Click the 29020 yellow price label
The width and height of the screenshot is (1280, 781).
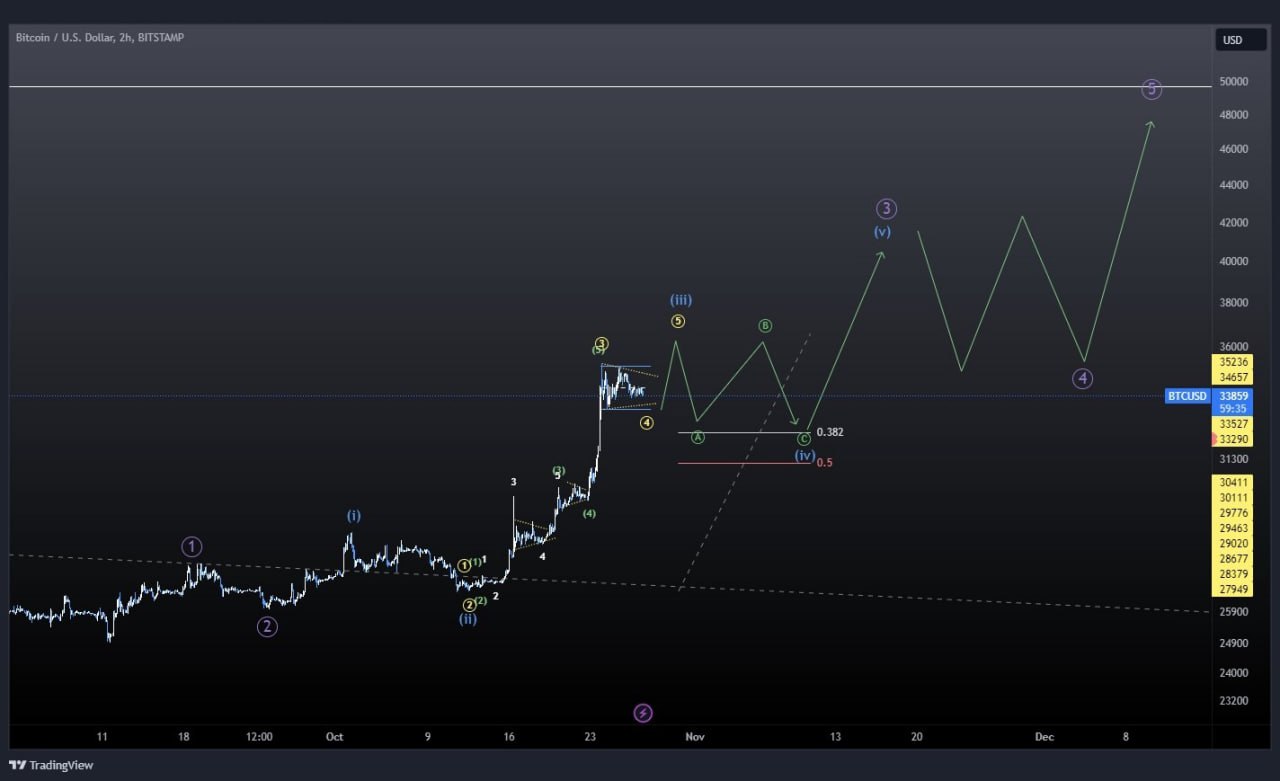(1233, 544)
